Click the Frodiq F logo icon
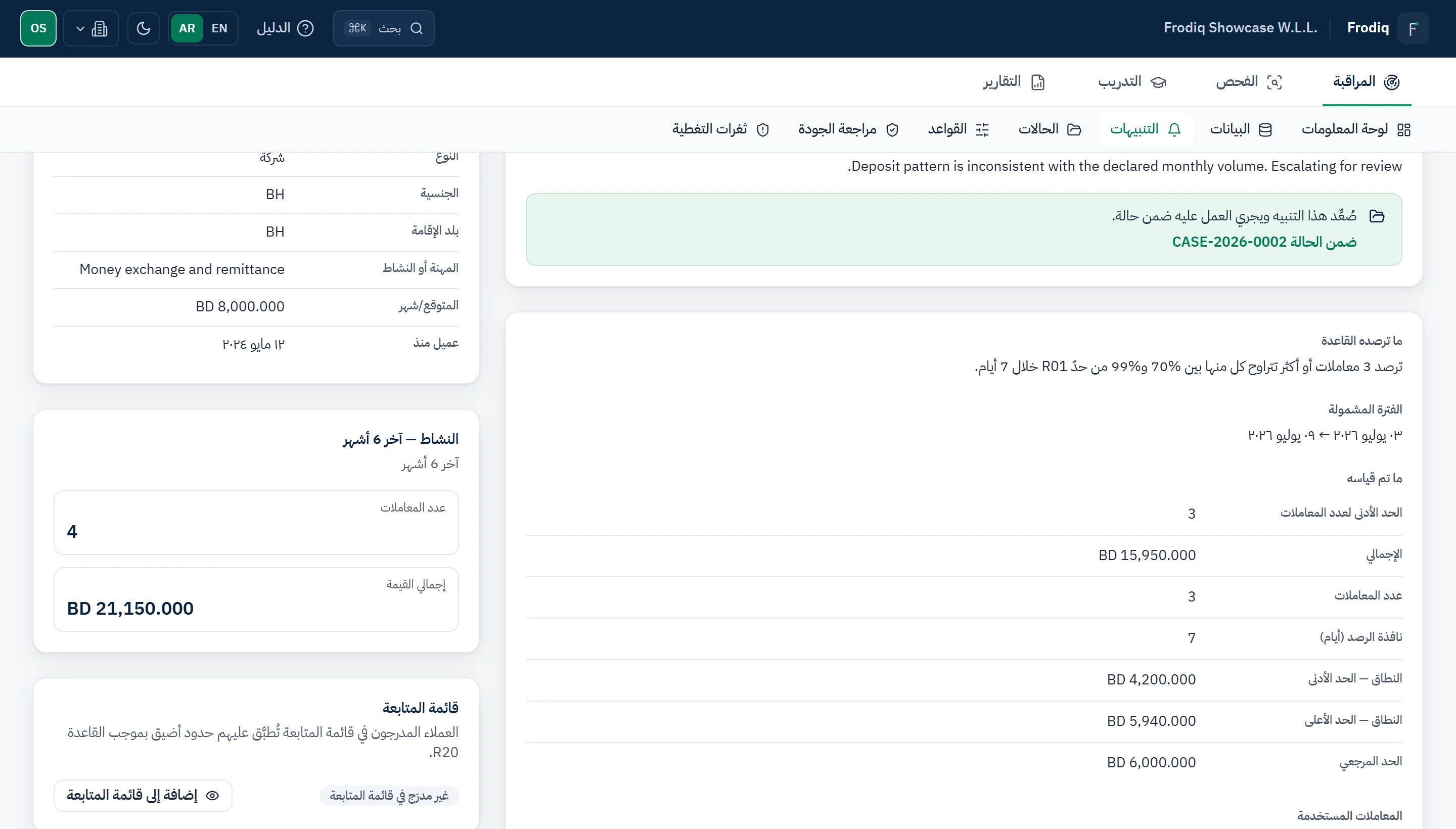This screenshot has width=1456, height=829. [1413, 28]
